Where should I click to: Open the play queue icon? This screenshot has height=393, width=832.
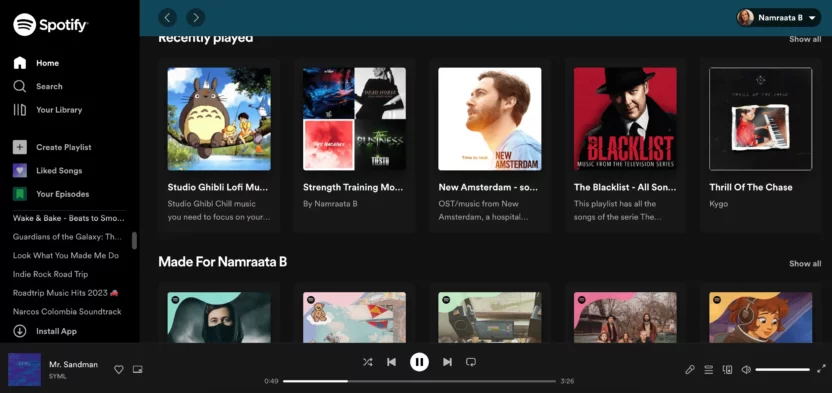[708, 370]
